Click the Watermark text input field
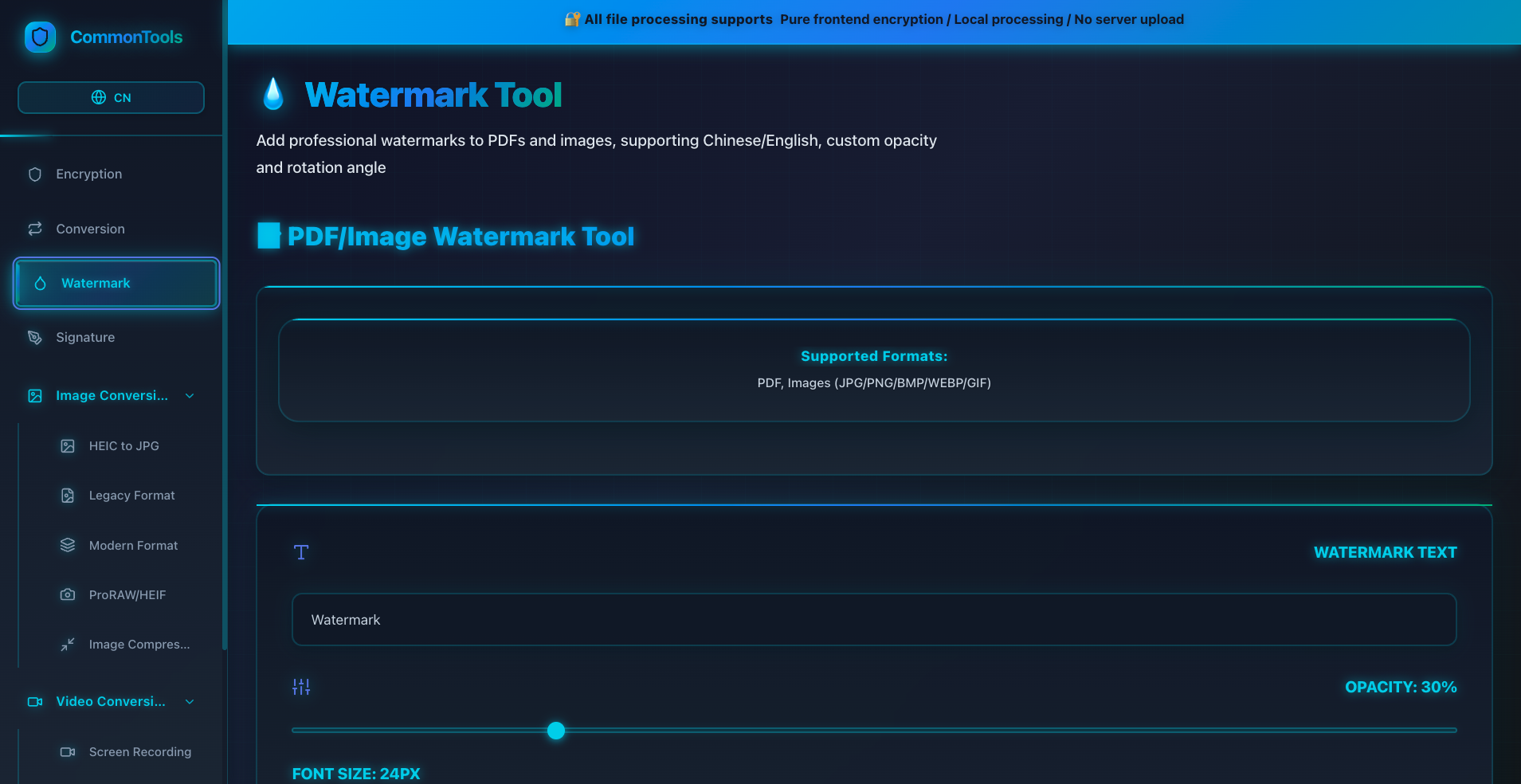This screenshot has width=1521, height=784. (873, 620)
